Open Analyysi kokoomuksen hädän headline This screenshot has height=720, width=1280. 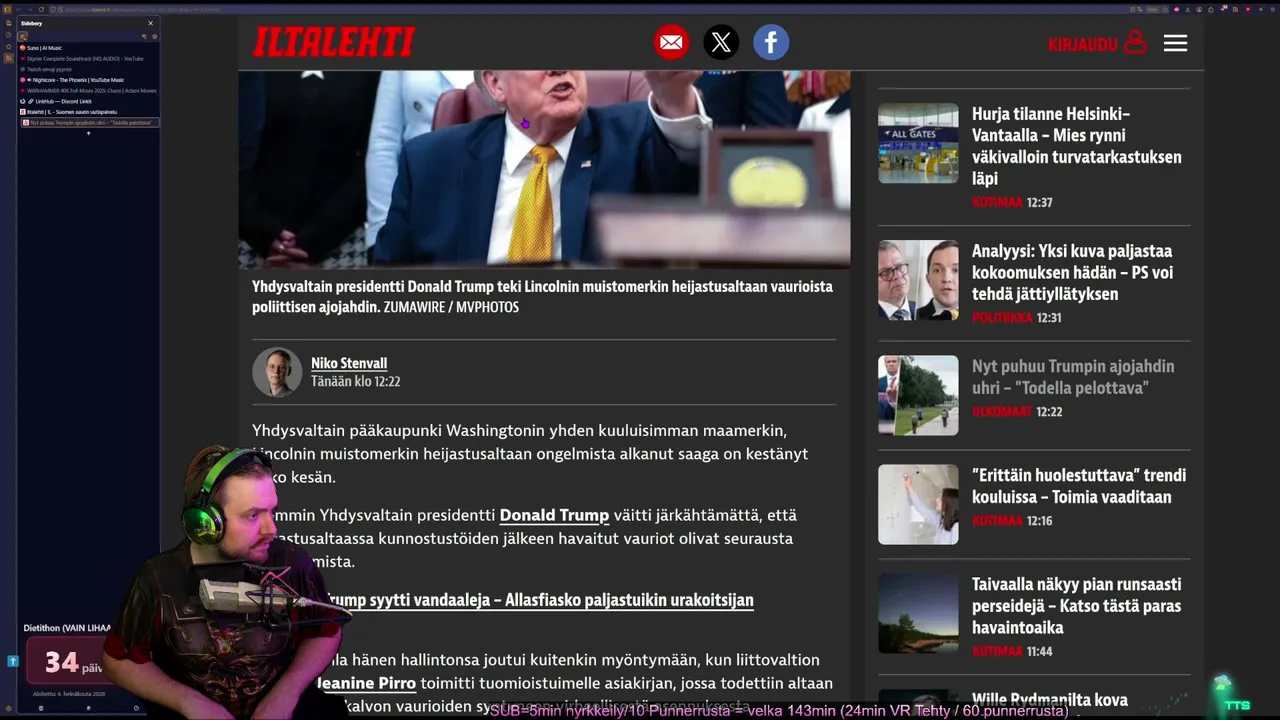(1073, 272)
